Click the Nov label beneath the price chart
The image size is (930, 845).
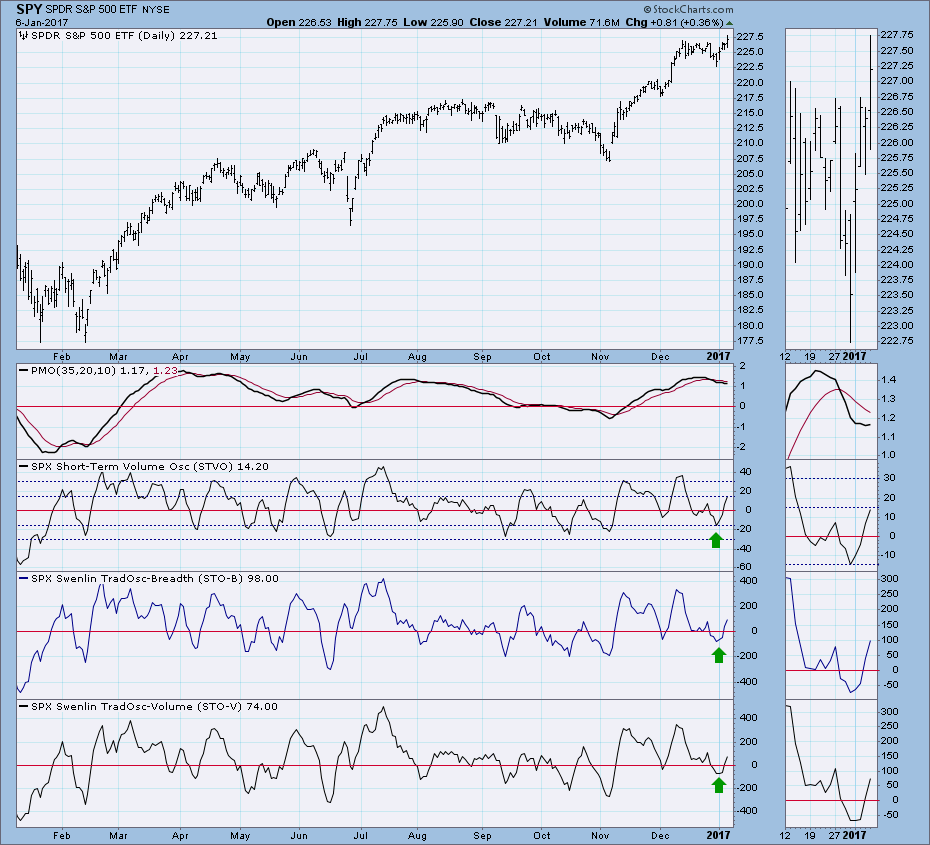click(x=600, y=357)
